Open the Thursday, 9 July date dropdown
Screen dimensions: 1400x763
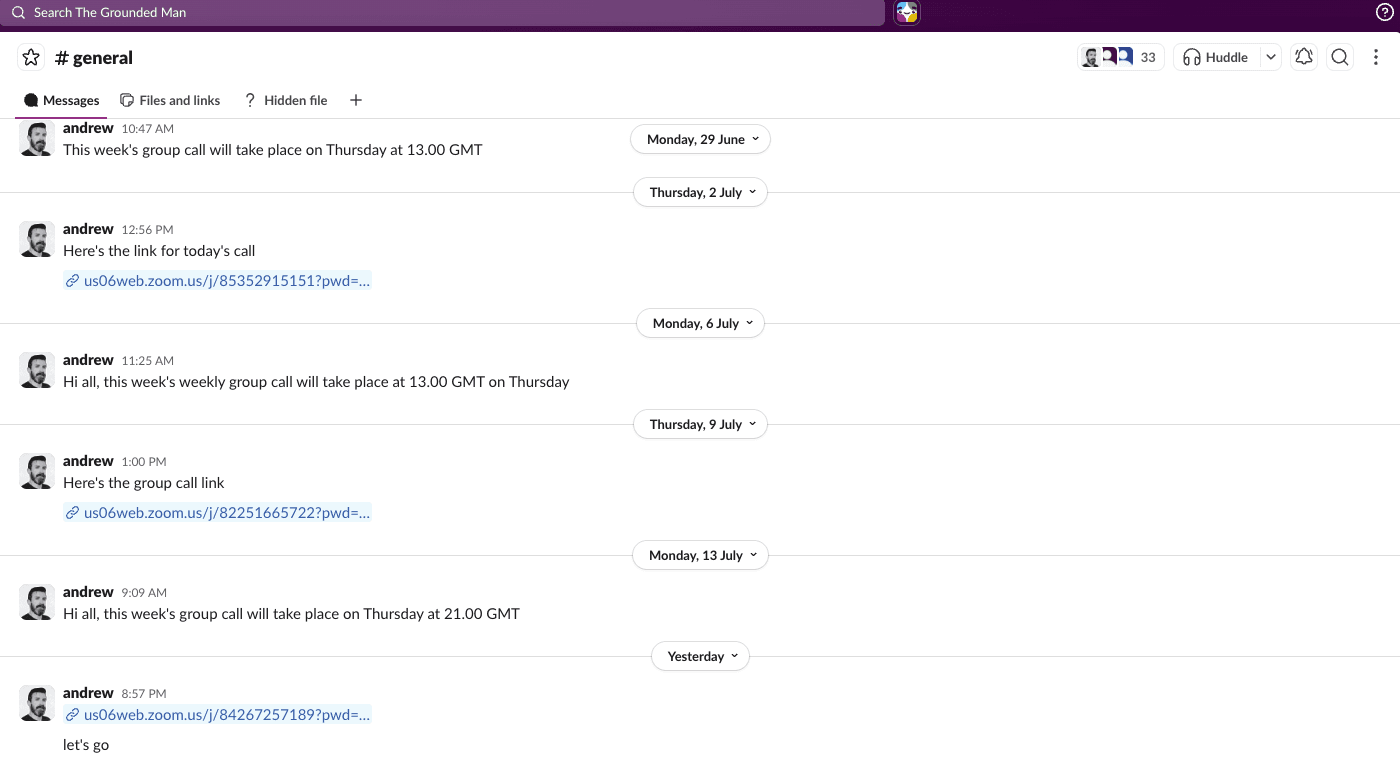pyautogui.click(x=700, y=424)
